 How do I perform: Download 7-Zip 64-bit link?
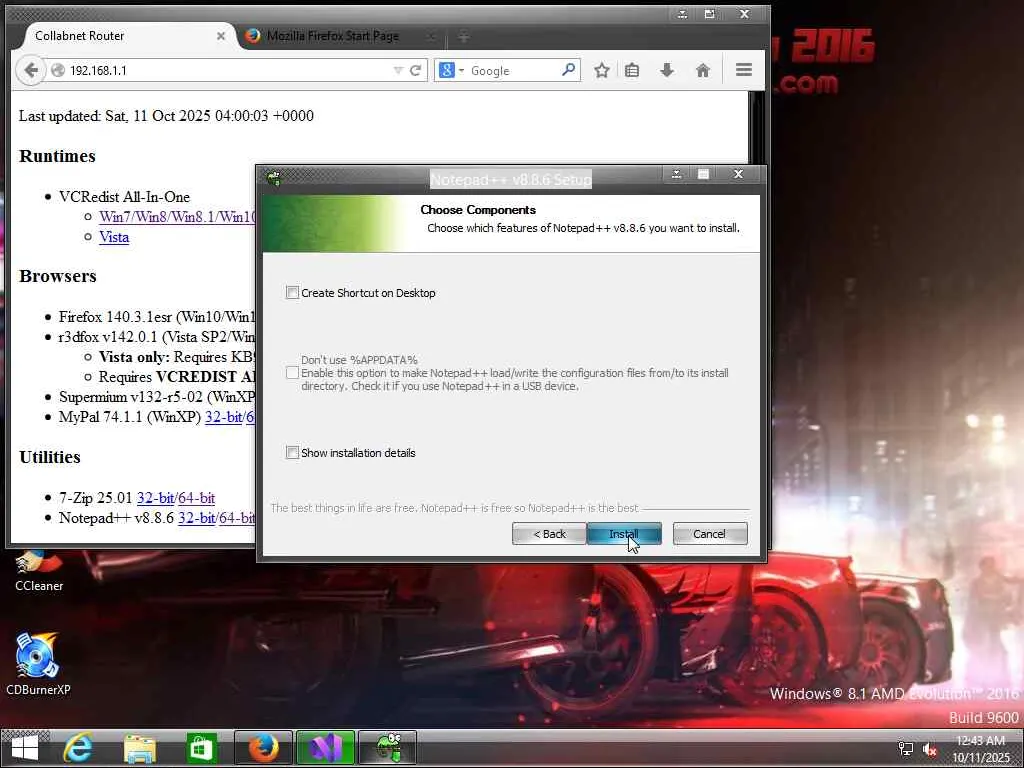pyautogui.click(x=197, y=498)
